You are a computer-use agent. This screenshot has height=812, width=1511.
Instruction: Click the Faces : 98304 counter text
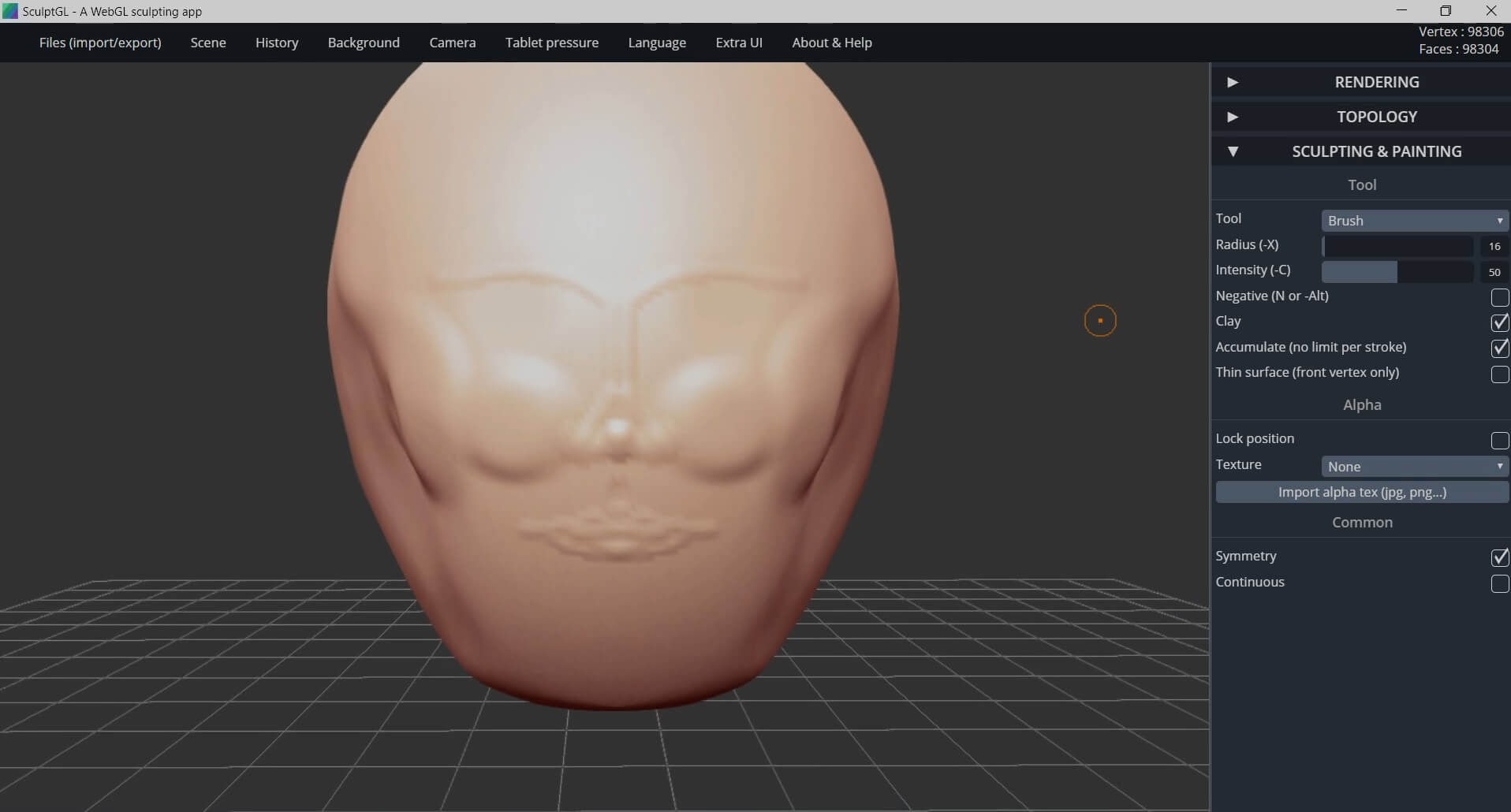pyautogui.click(x=1459, y=49)
